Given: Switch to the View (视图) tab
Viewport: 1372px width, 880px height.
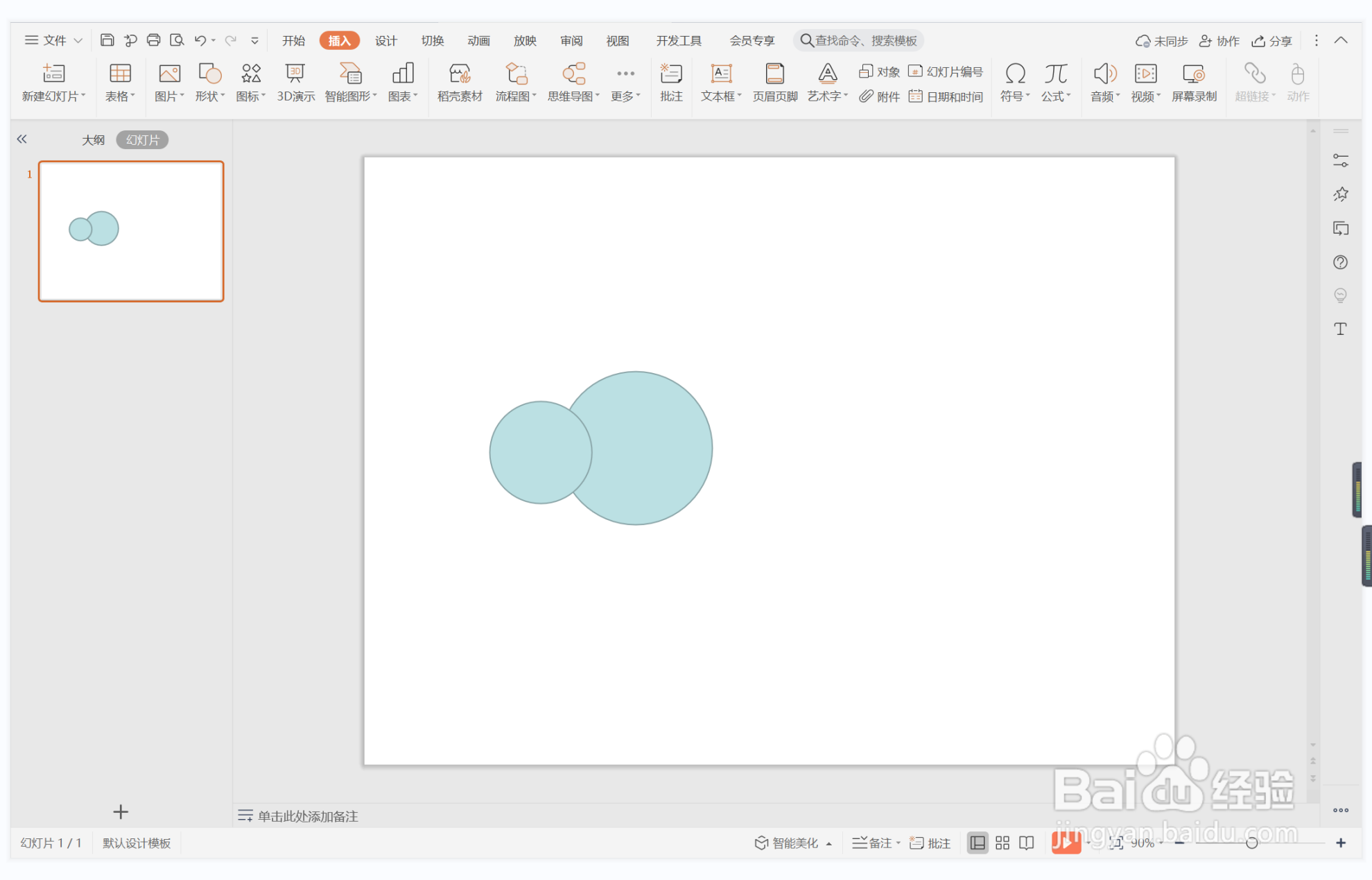Looking at the screenshot, I should click(617, 40).
